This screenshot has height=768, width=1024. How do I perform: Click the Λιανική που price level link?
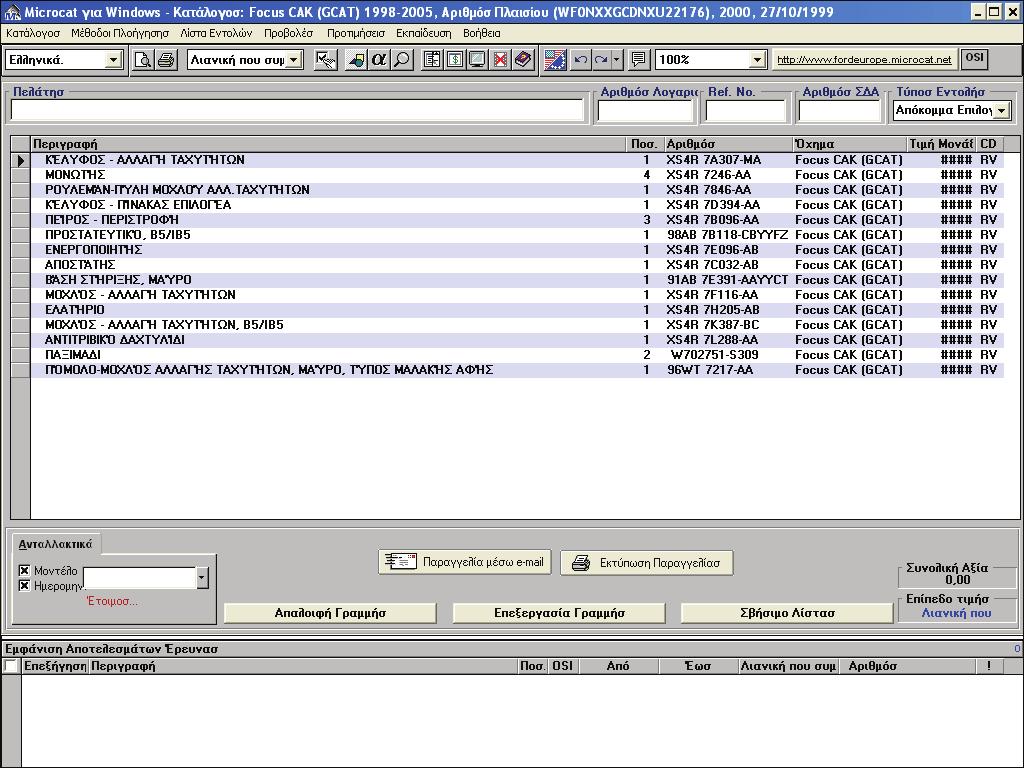pos(956,613)
